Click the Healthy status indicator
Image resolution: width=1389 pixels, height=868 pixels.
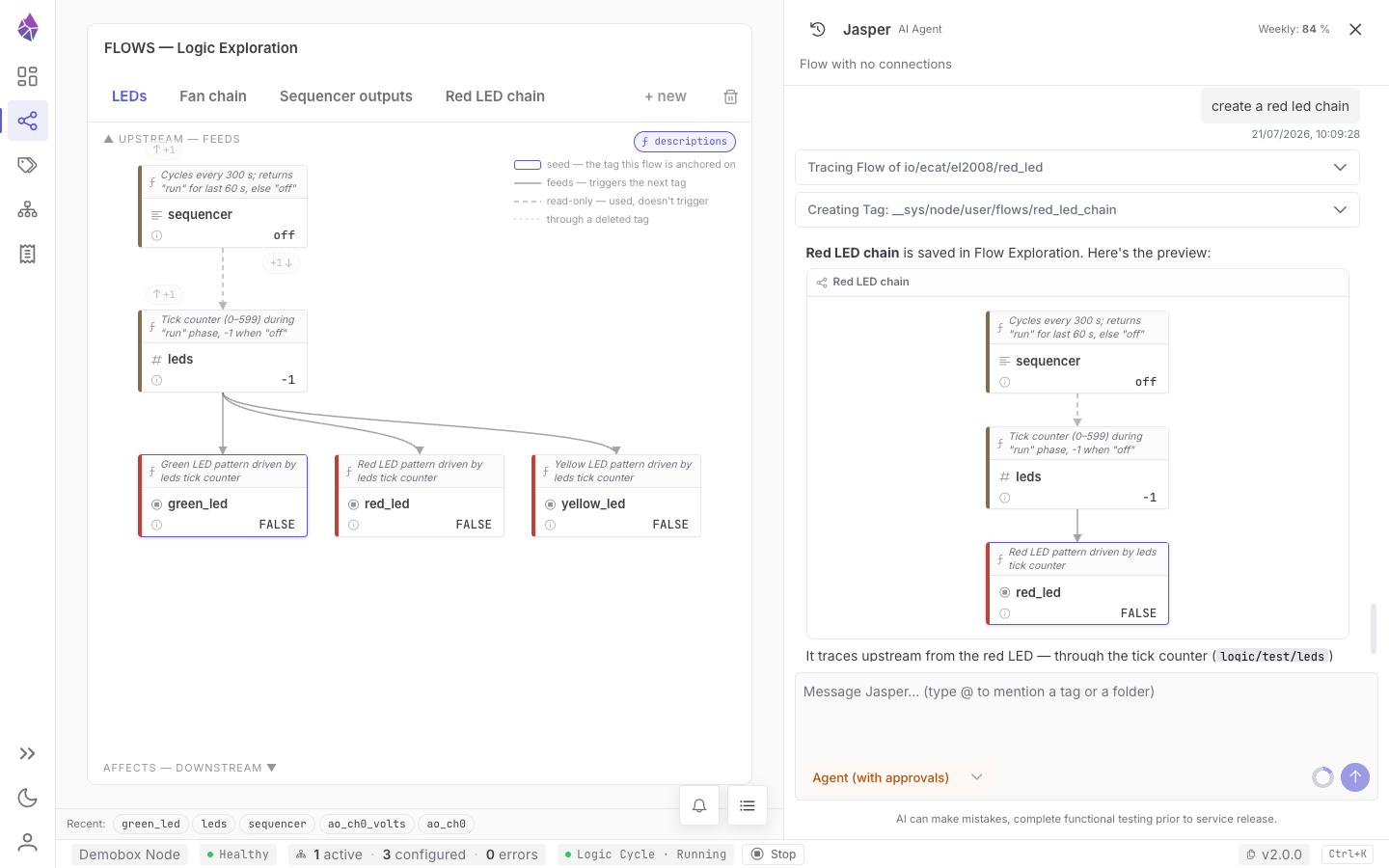tap(238, 854)
